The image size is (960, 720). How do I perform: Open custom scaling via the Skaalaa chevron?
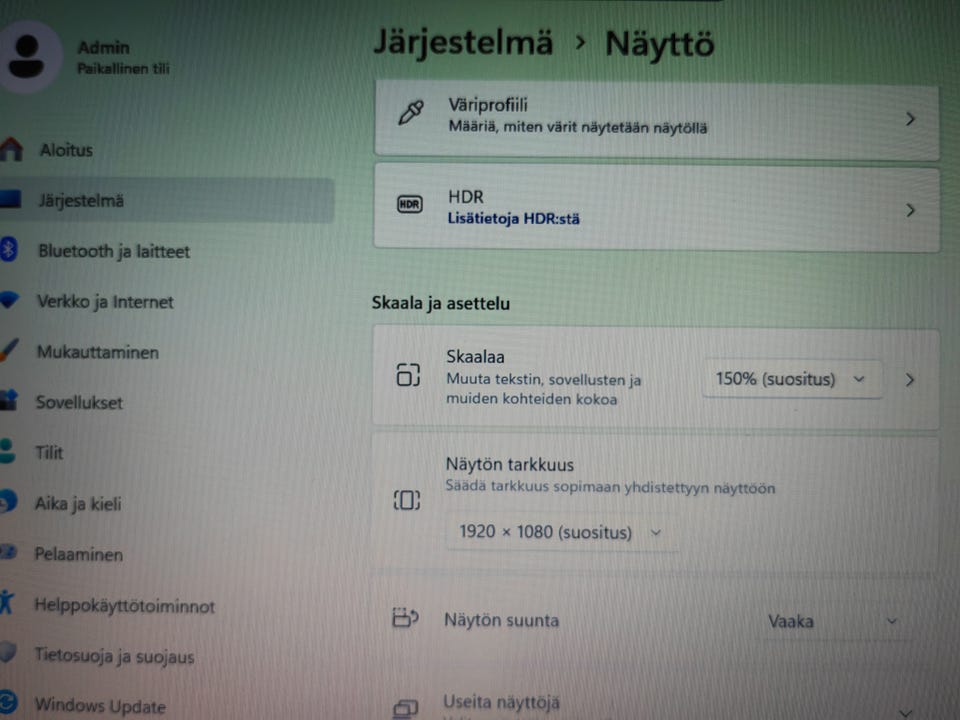[x=910, y=380]
